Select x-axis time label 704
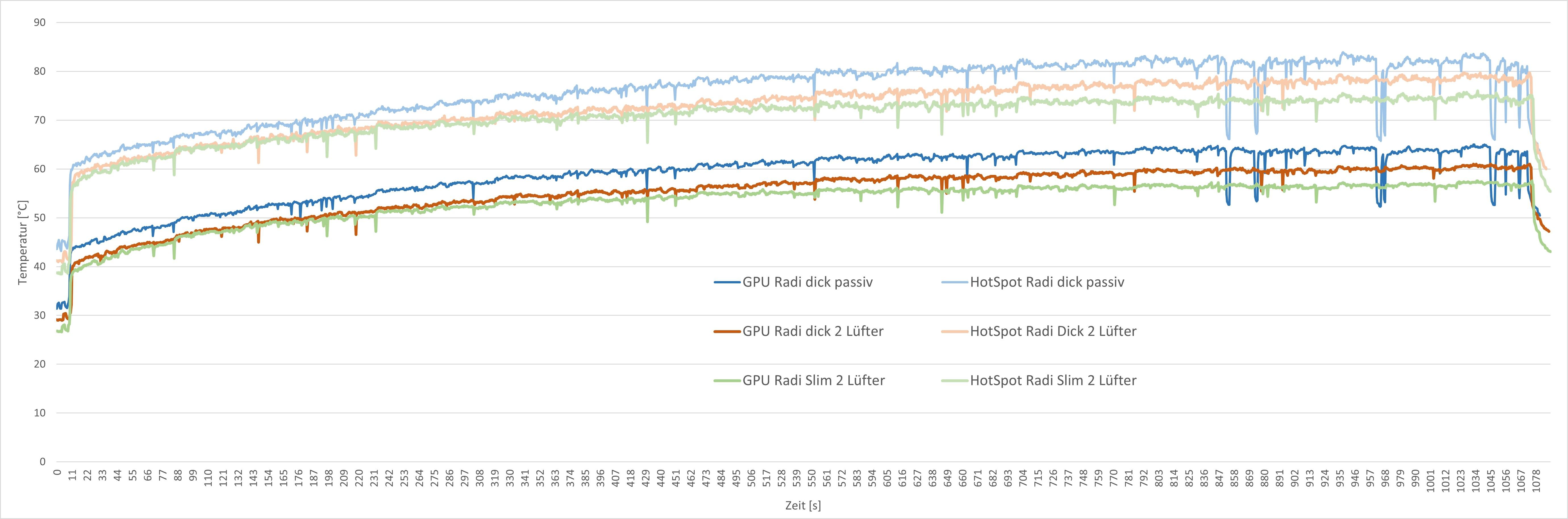 (1023, 477)
